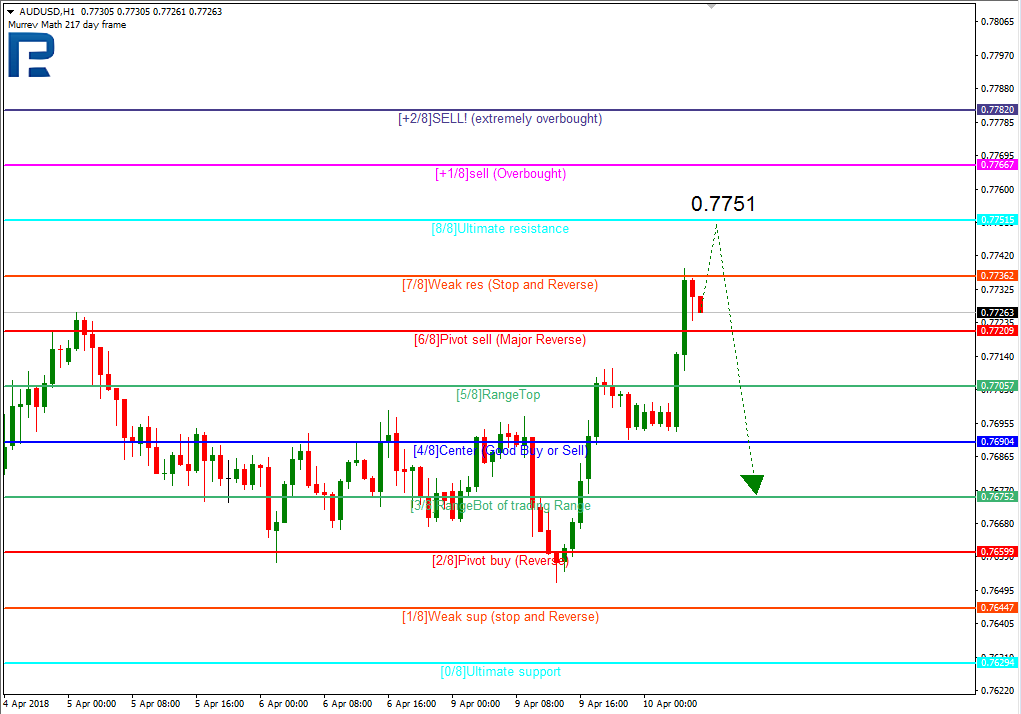Click the [+2/8]SELL! extremely overbought label

pyautogui.click(x=500, y=119)
